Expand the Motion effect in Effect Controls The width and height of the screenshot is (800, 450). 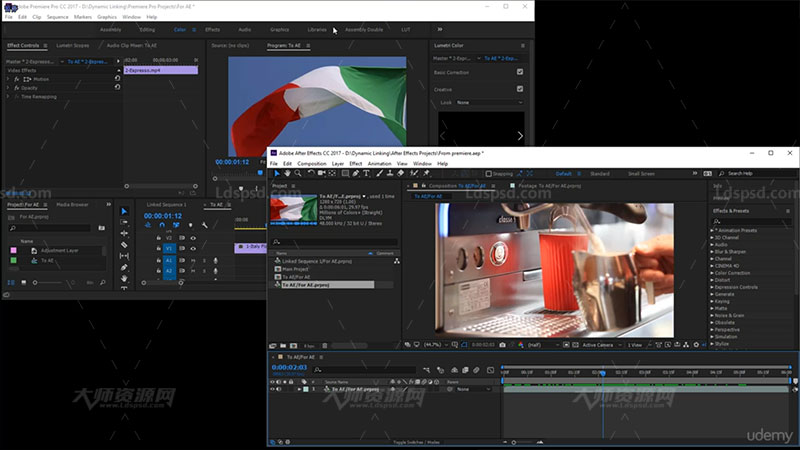coord(8,79)
